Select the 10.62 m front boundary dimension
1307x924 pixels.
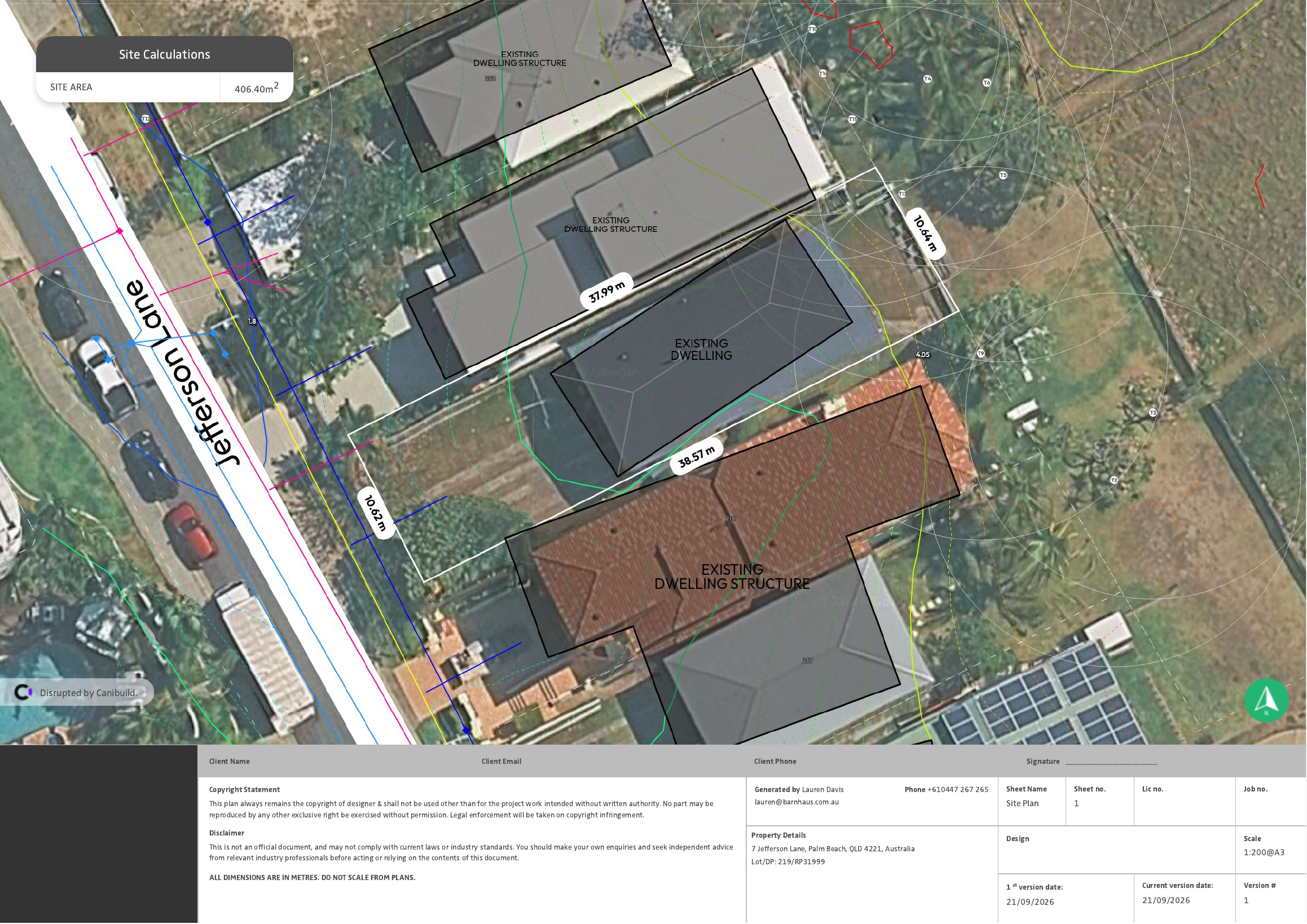376,512
